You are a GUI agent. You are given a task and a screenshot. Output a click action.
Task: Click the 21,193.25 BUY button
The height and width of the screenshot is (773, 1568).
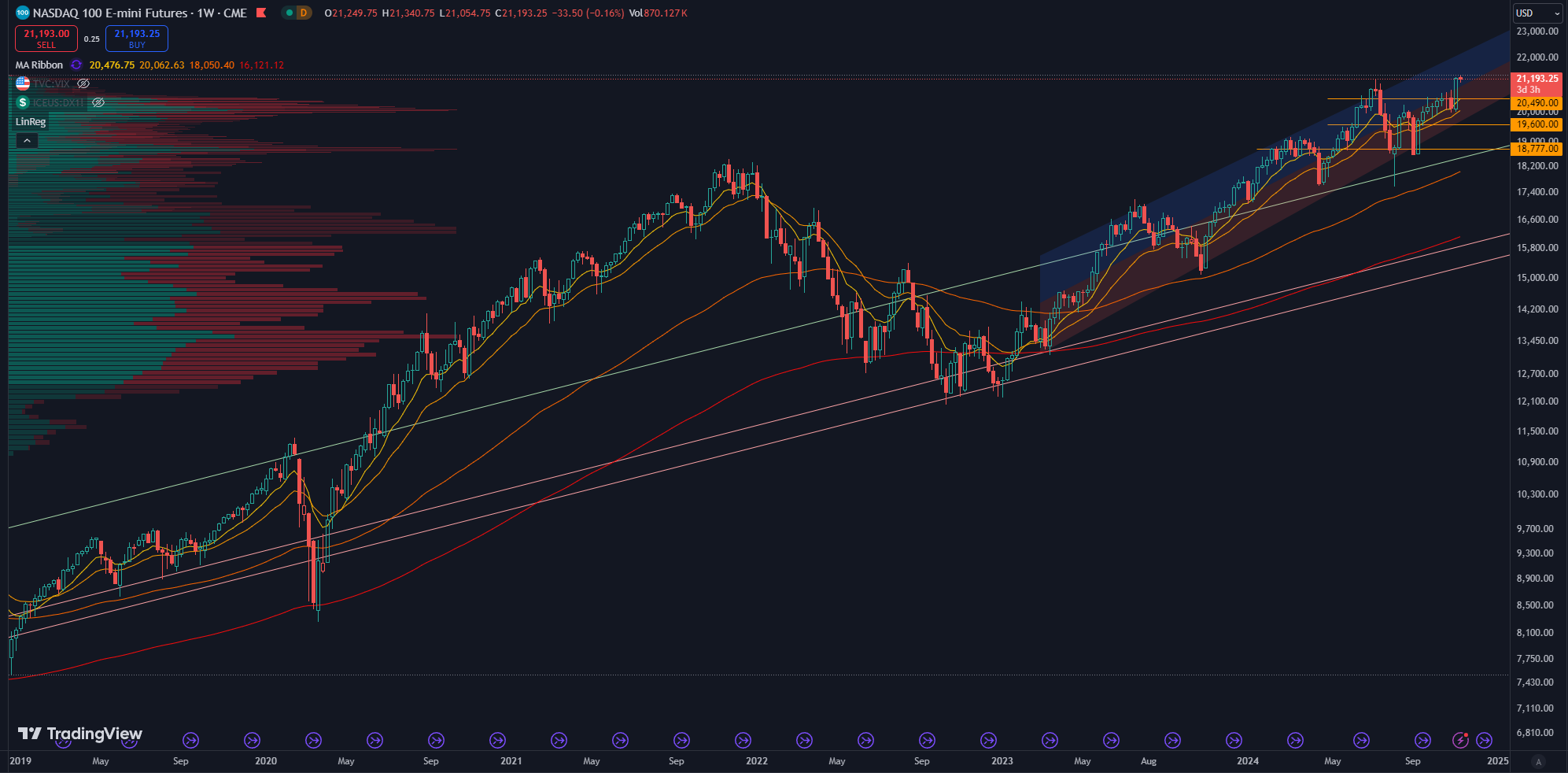[137, 39]
